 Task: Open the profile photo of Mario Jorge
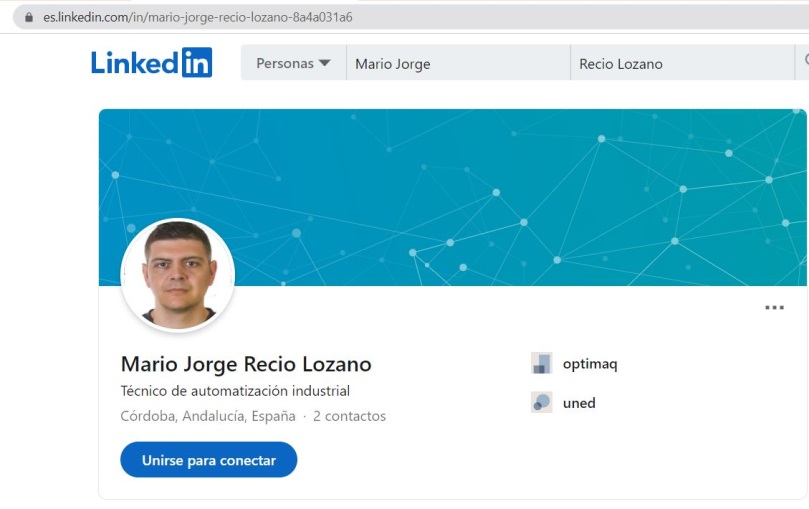[178, 274]
